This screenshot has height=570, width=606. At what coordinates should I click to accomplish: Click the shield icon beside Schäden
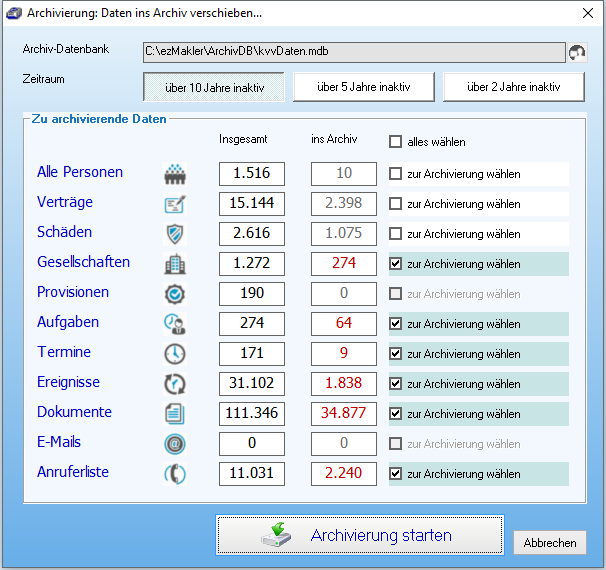pyautogui.click(x=176, y=234)
